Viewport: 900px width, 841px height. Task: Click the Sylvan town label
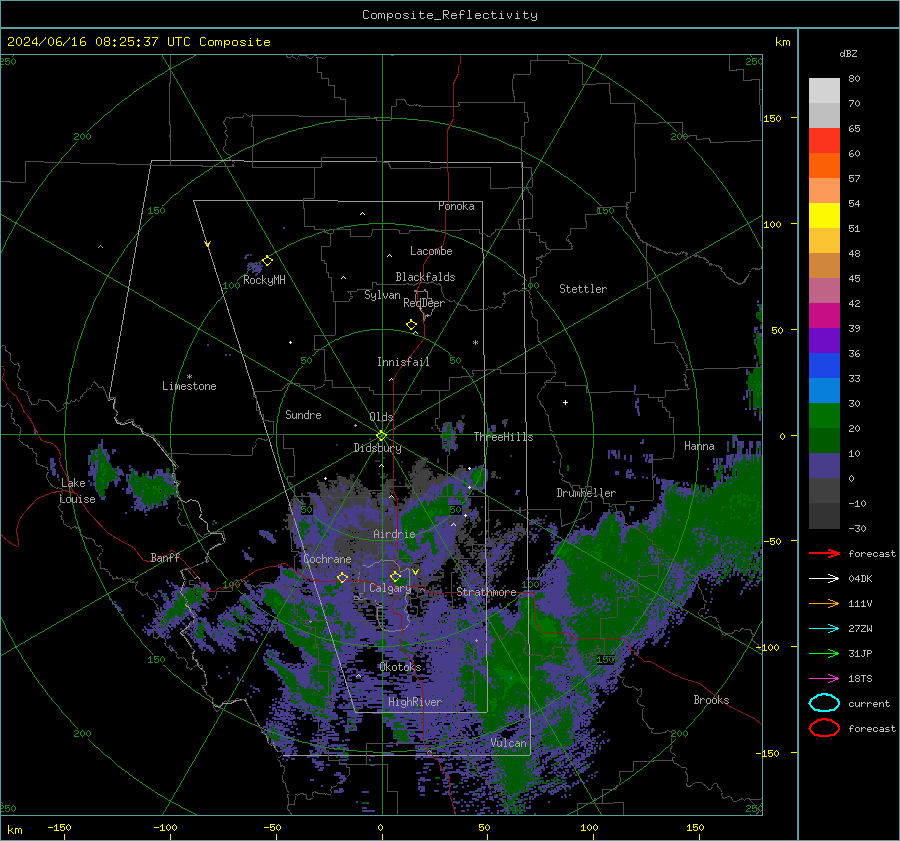[x=382, y=295]
